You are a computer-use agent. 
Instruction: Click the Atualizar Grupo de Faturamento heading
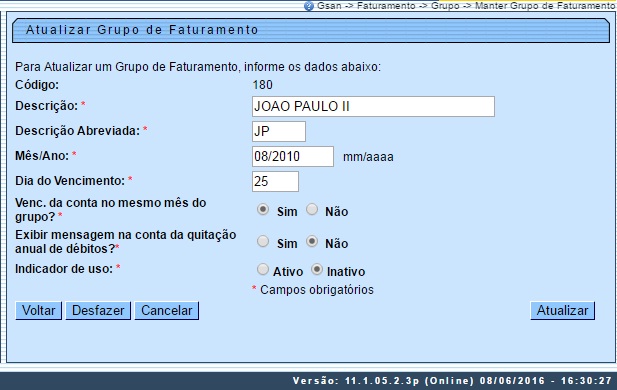(142, 30)
